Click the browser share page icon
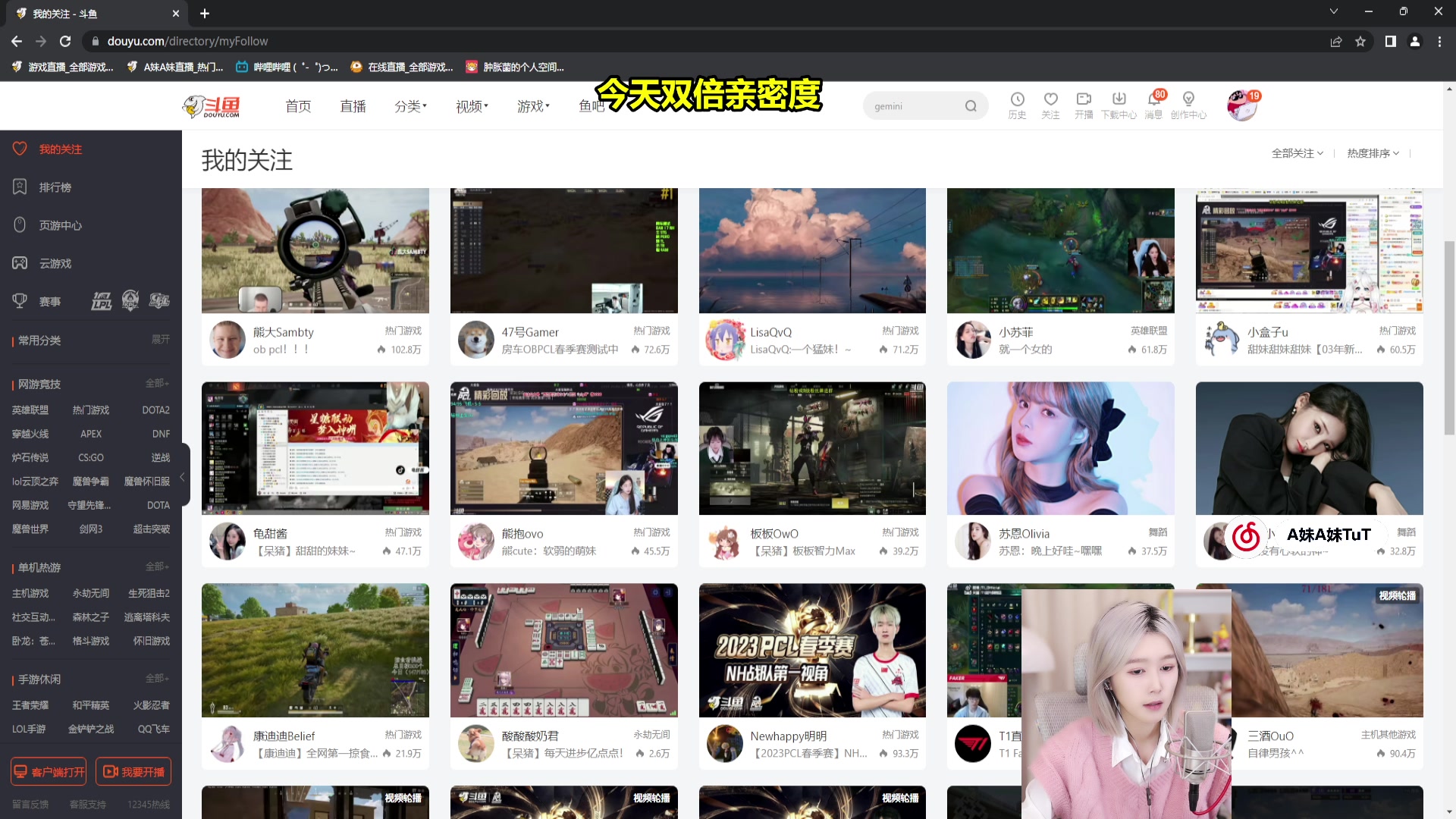Viewport: 1456px width, 819px height. 1336,41
